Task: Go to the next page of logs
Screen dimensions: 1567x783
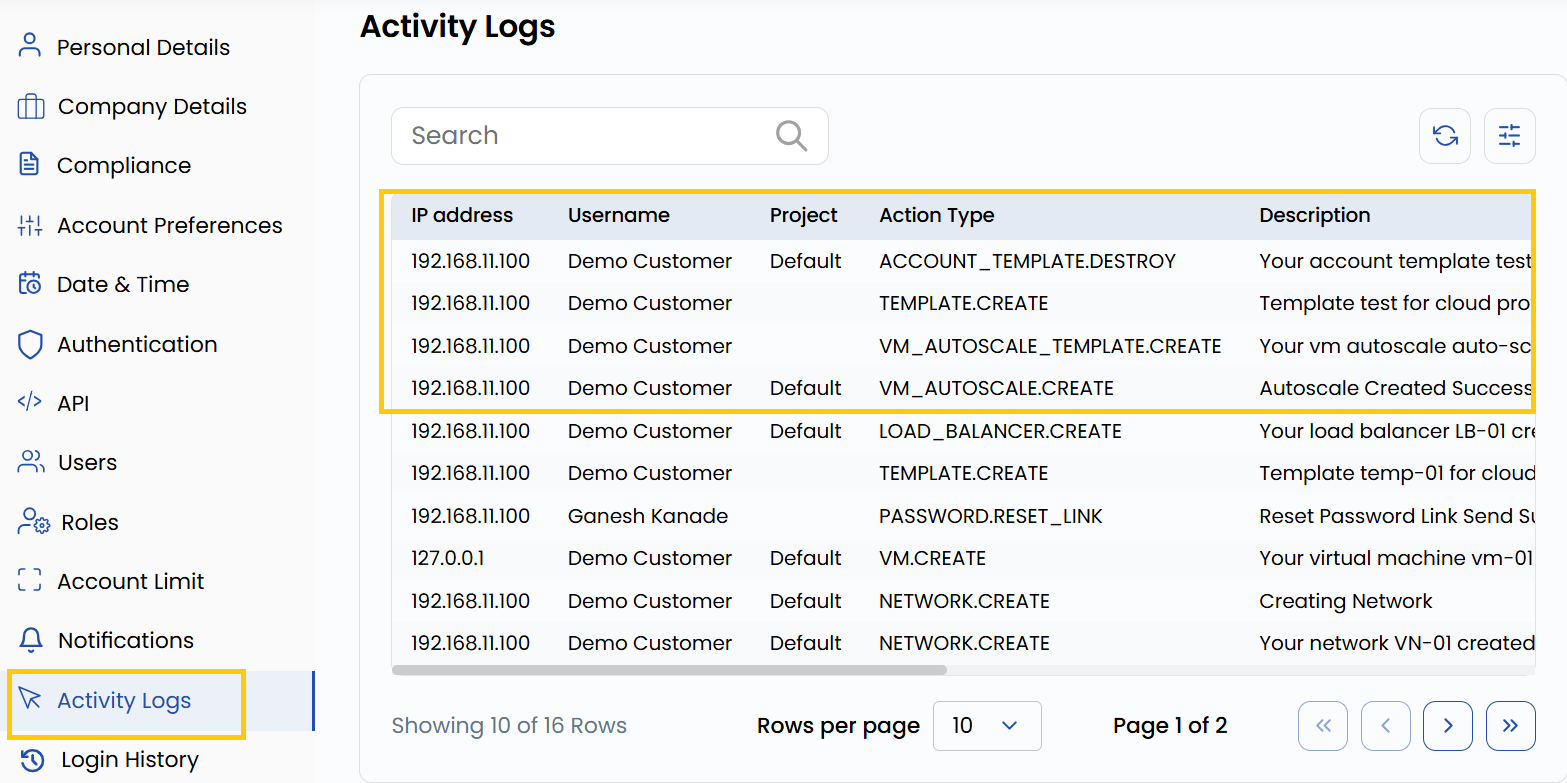Action: pos(1447,726)
